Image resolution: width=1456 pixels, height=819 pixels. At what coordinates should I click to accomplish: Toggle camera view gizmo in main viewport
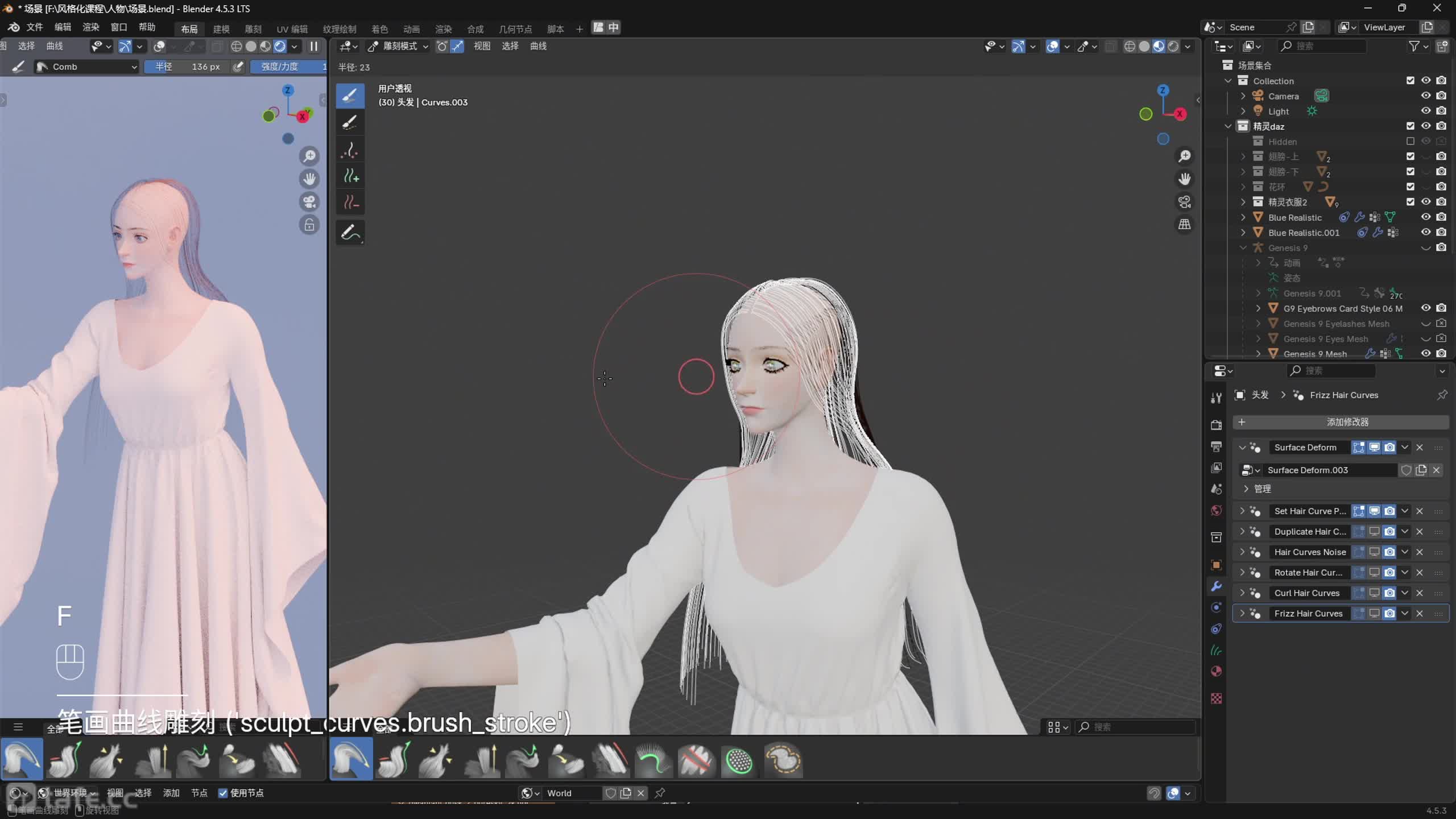(1184, 202)
